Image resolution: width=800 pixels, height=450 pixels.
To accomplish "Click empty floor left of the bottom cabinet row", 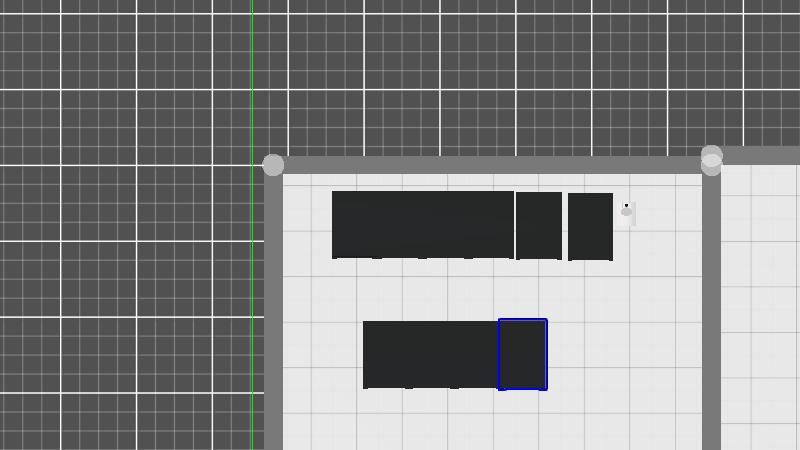I will coord(322,355).
